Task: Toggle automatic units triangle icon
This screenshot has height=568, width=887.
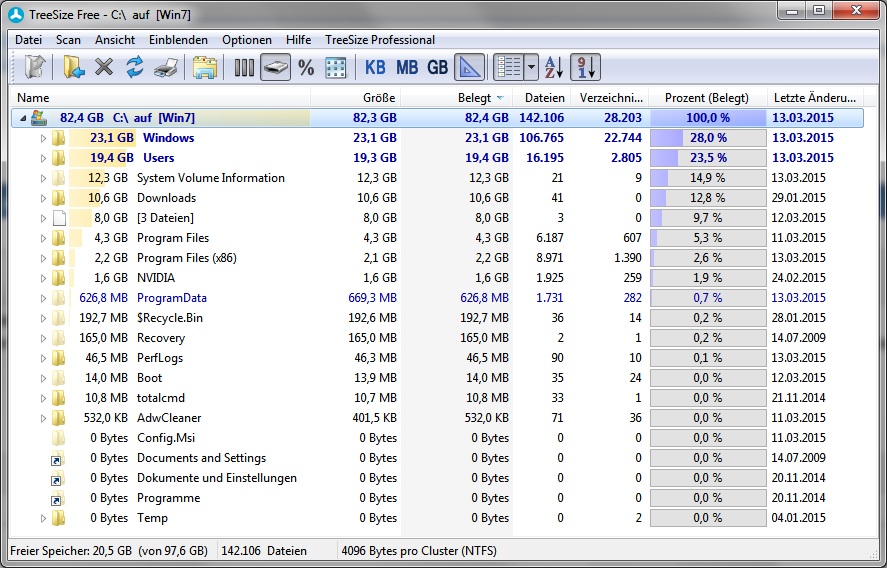Action: click(x=470, y=67)
